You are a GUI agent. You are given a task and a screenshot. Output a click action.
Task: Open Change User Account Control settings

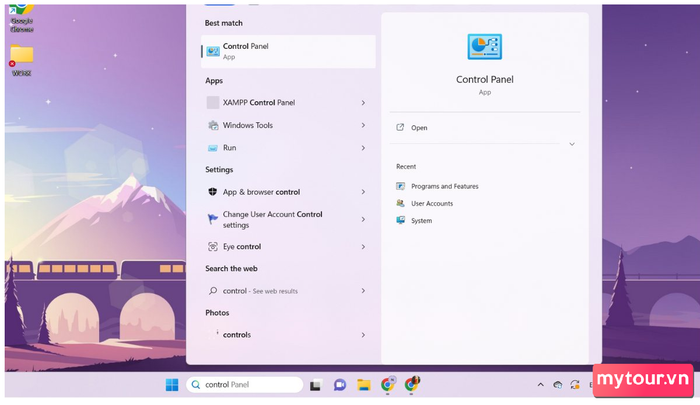pyautogui.click(x=288, y=219)
